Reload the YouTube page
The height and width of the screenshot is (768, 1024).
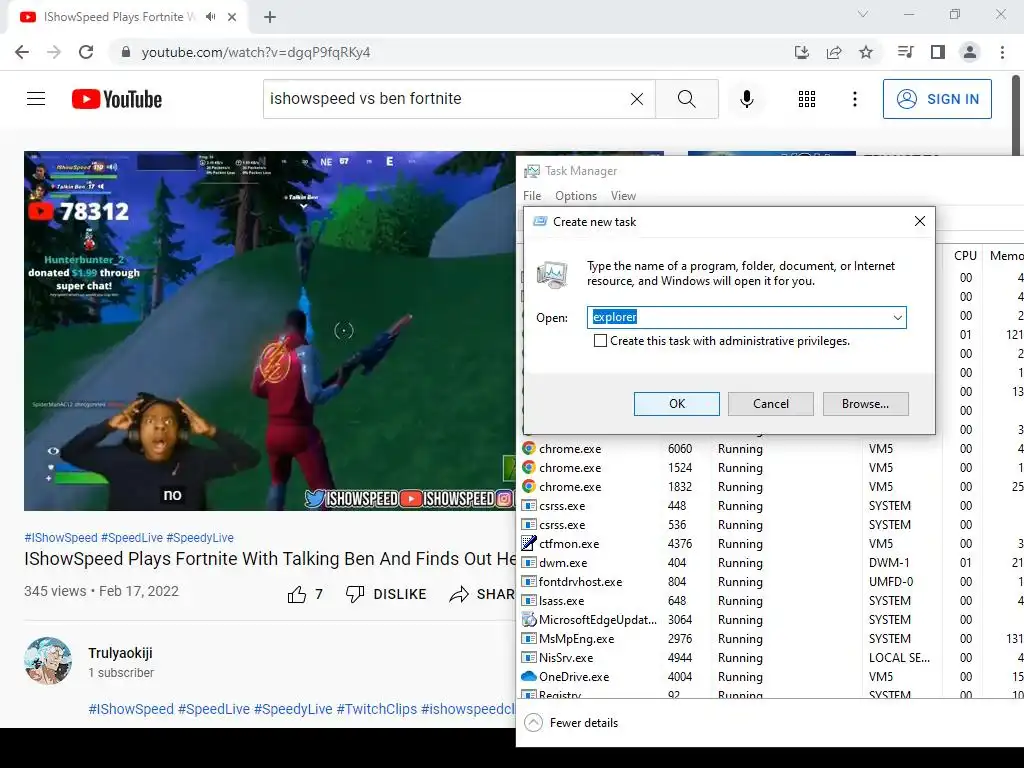[x=86, y=52]
